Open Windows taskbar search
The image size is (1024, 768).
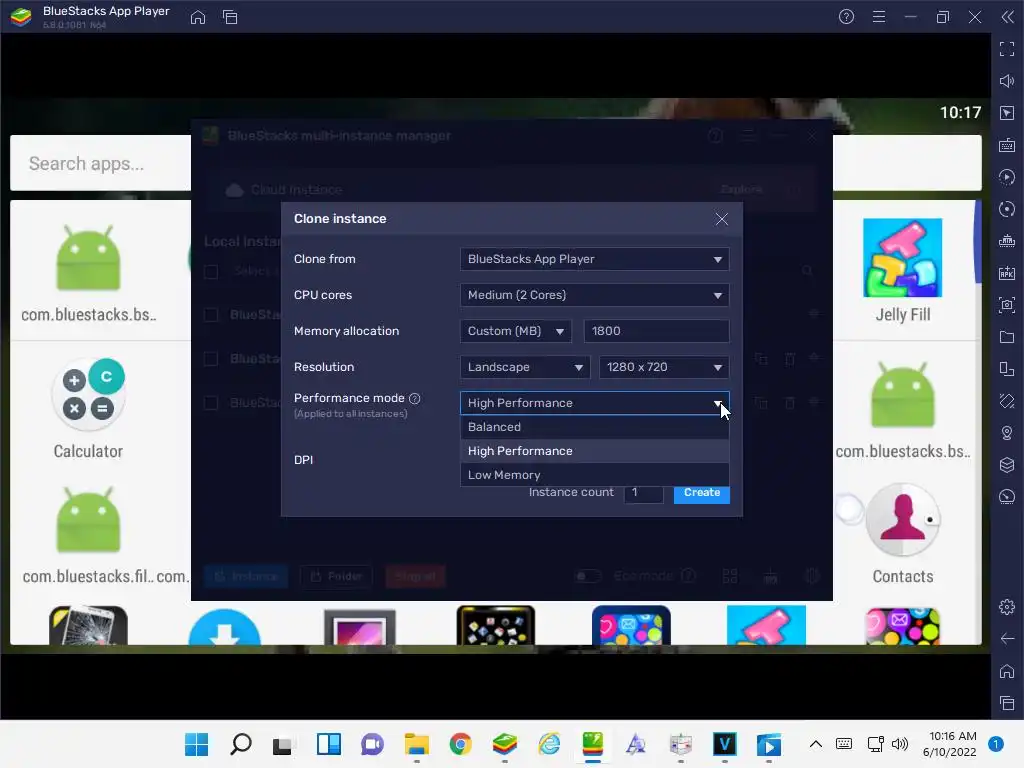240,744
